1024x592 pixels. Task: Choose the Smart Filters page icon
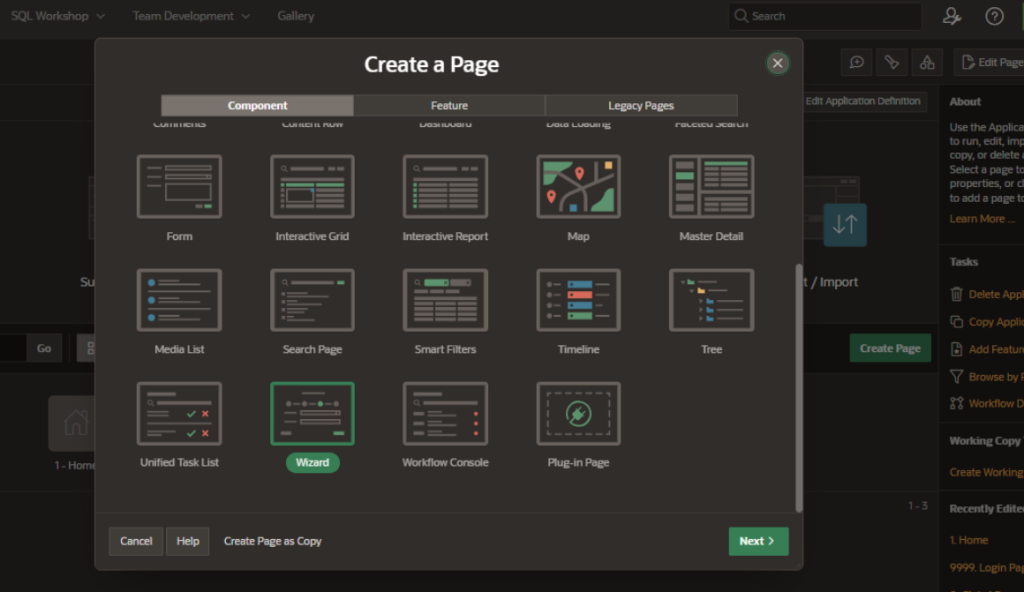point(445,300)
